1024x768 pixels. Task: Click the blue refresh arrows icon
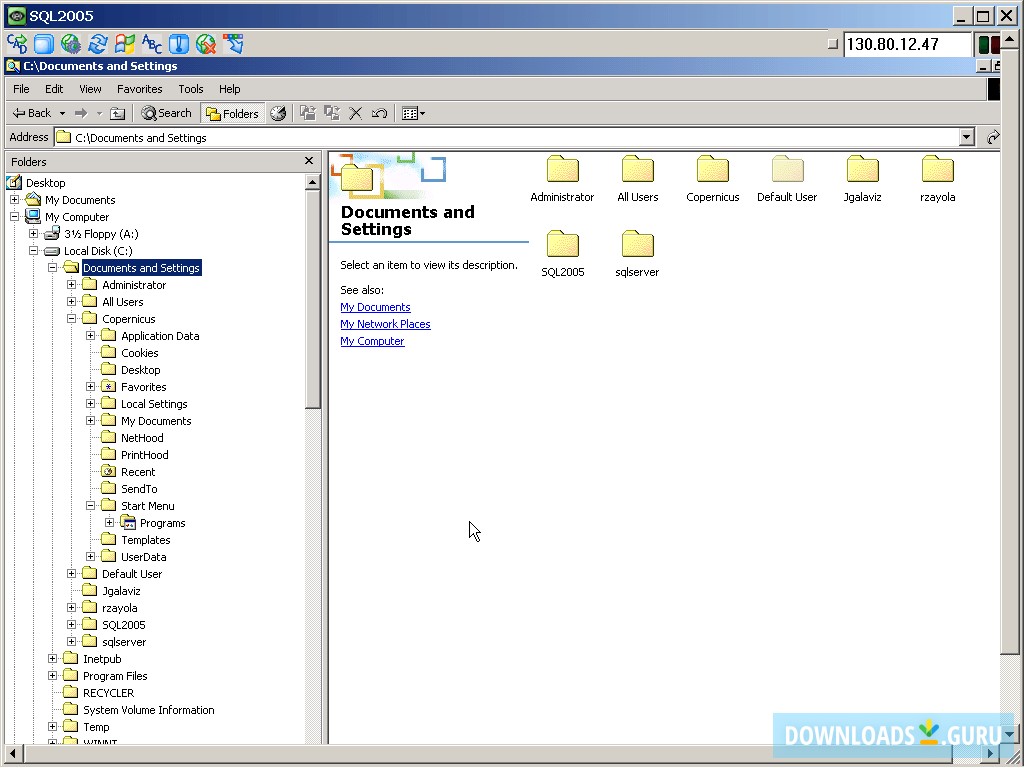pyautogui.click(x=98, y=44)
